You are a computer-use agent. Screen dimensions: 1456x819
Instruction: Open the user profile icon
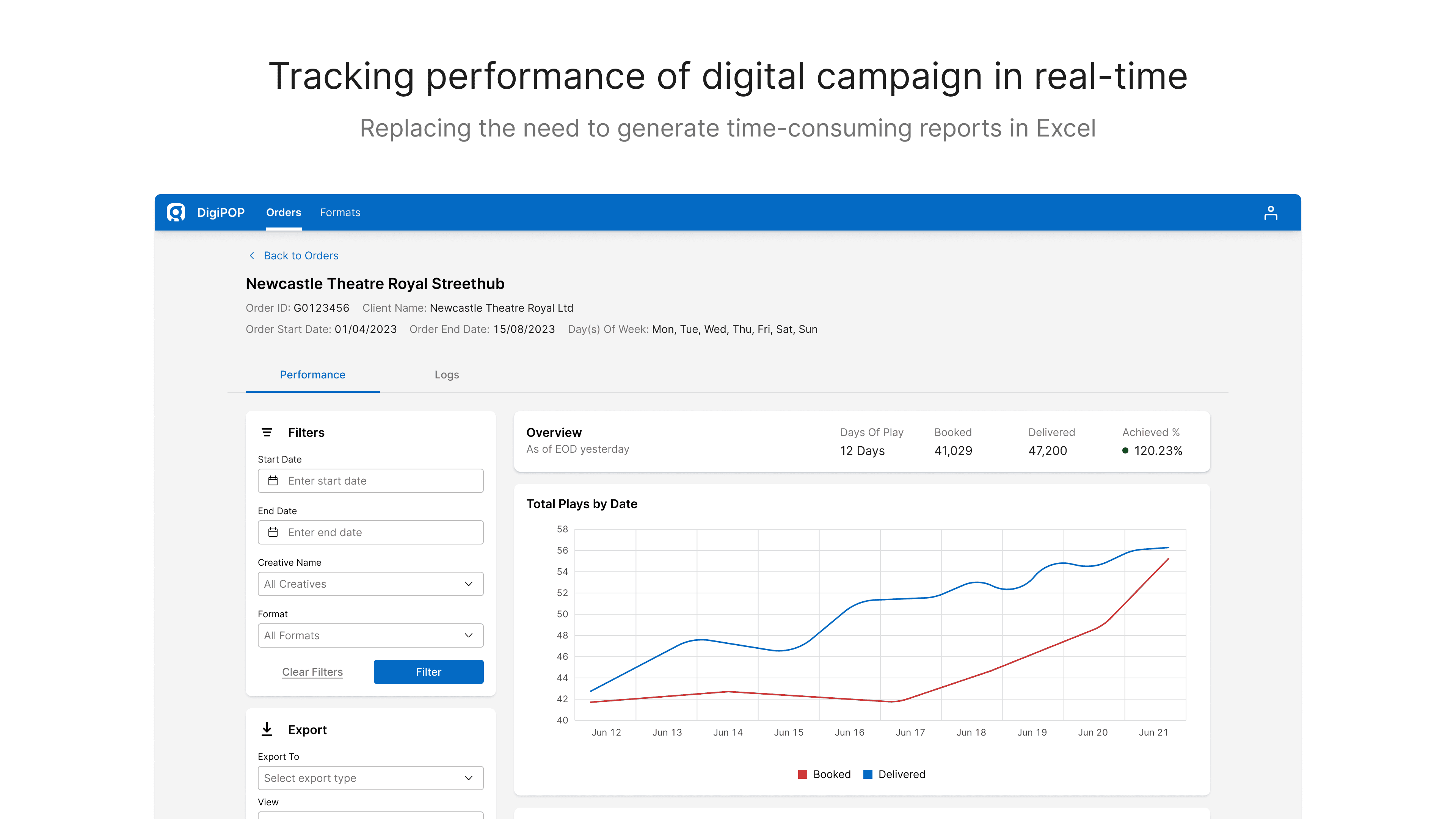[1271, 212]
